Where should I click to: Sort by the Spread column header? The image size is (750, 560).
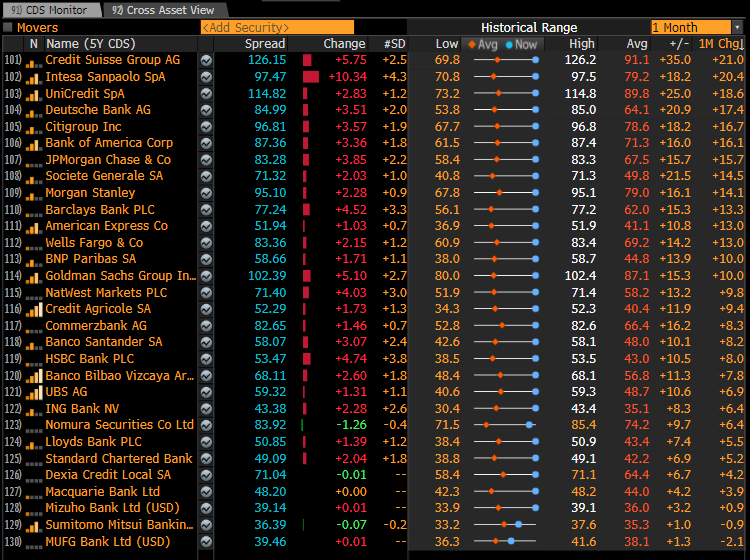pos(265,44)
